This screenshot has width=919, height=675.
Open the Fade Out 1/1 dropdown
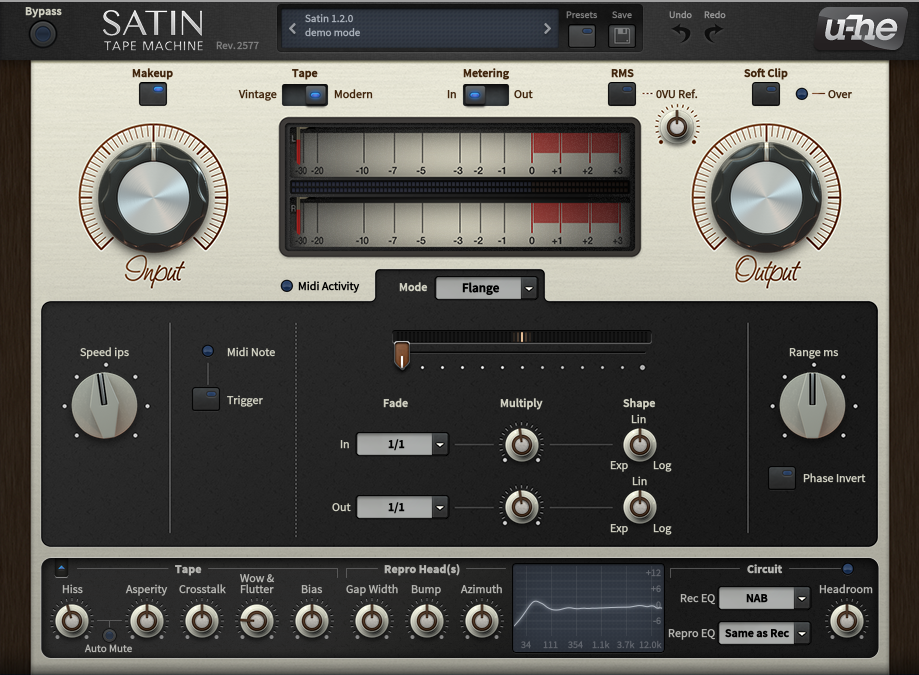click(x=403, y=507)
